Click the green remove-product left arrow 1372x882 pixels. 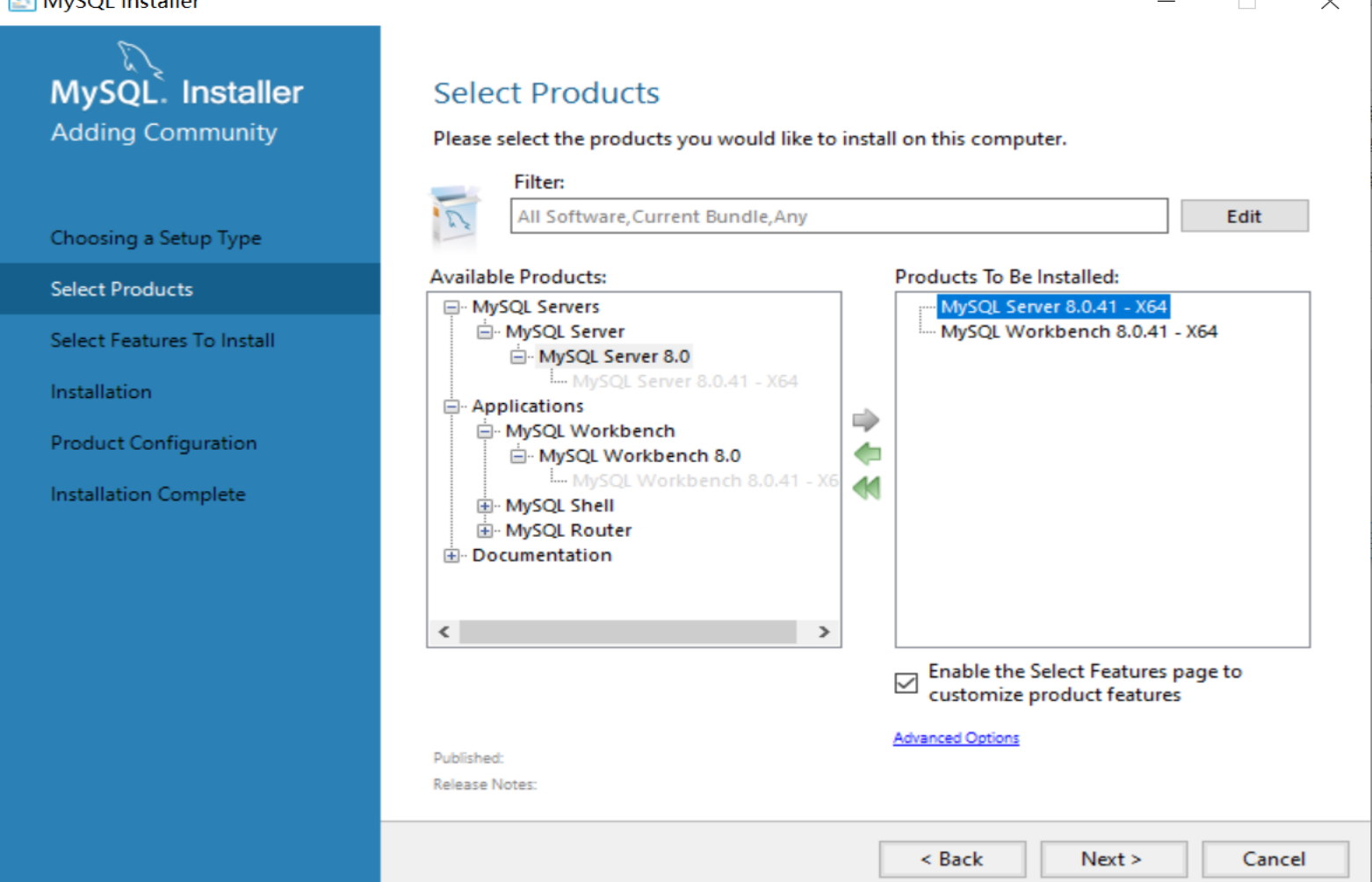tap(867, 454)
